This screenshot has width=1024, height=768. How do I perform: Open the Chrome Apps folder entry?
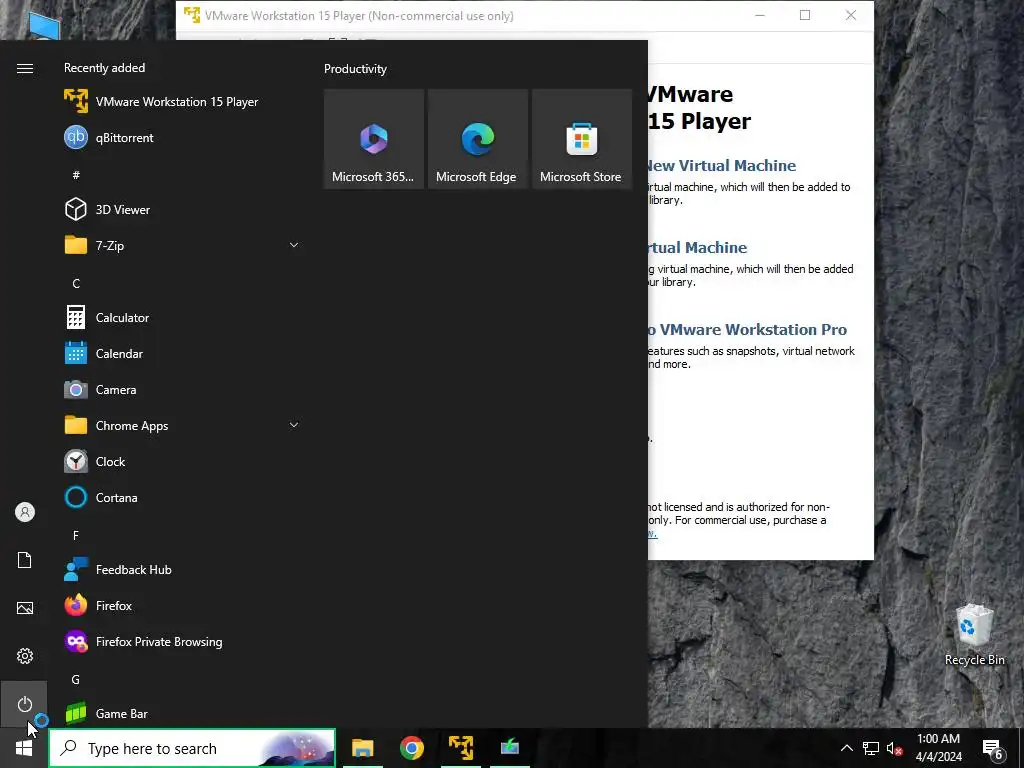click(x=182, y=426)
